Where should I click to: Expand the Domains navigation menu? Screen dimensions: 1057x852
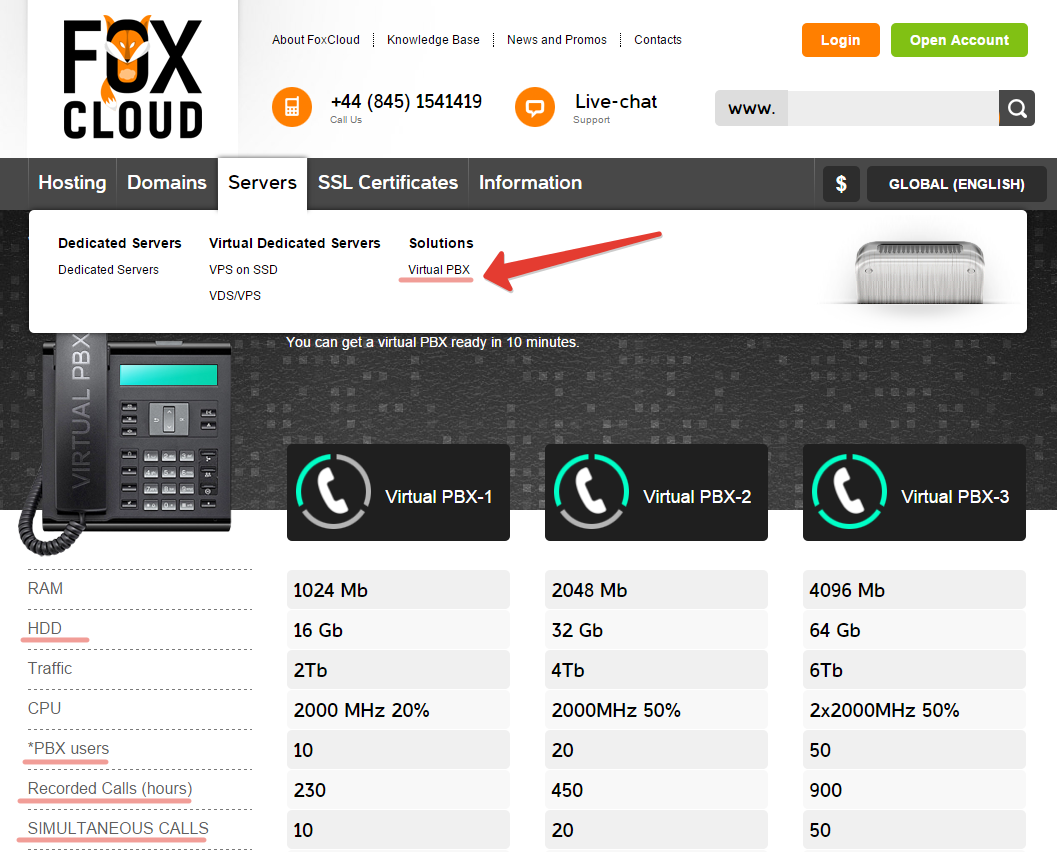tap(167, 183)
